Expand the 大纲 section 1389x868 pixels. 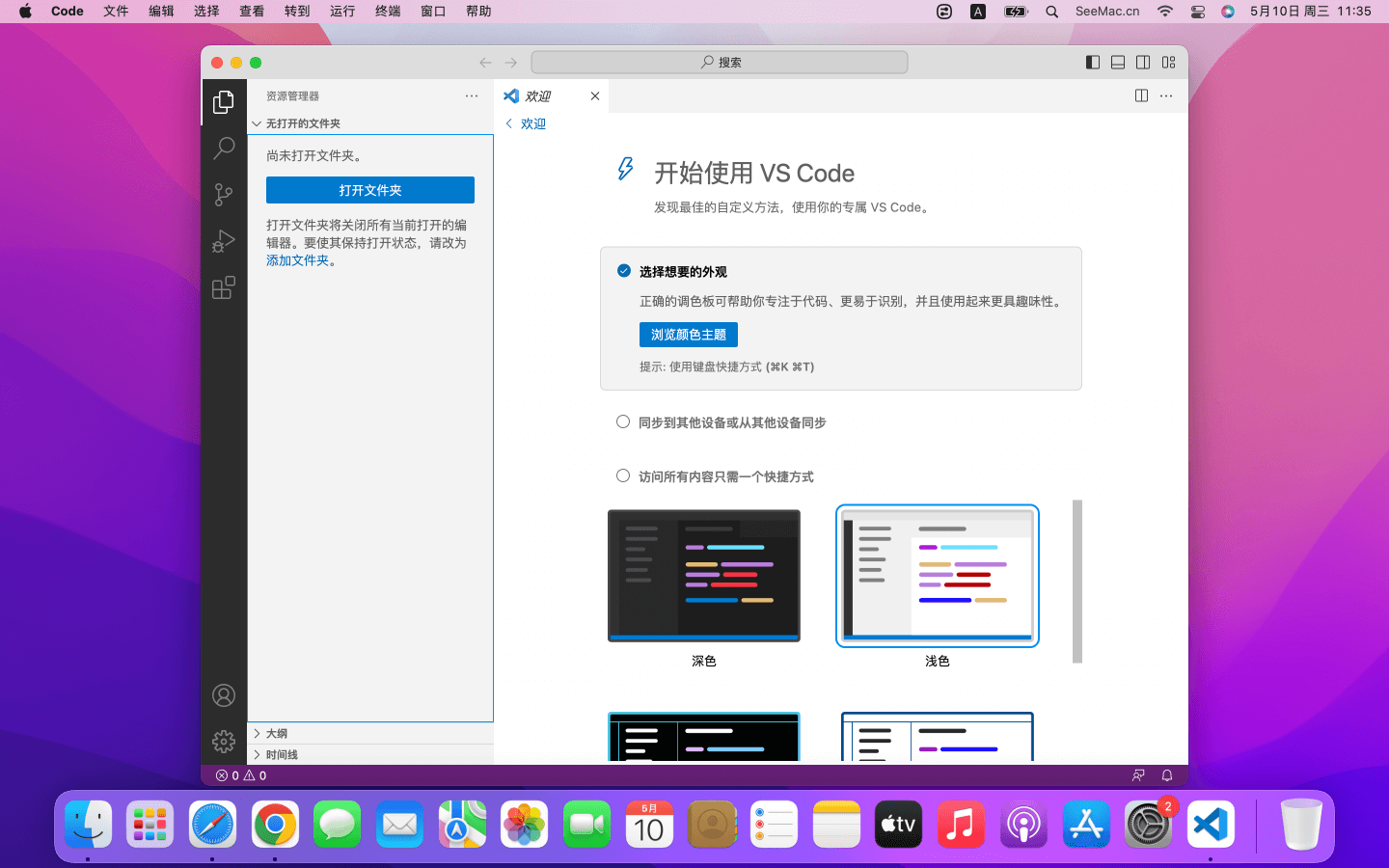pyautogui.click(x=370, y=733)
